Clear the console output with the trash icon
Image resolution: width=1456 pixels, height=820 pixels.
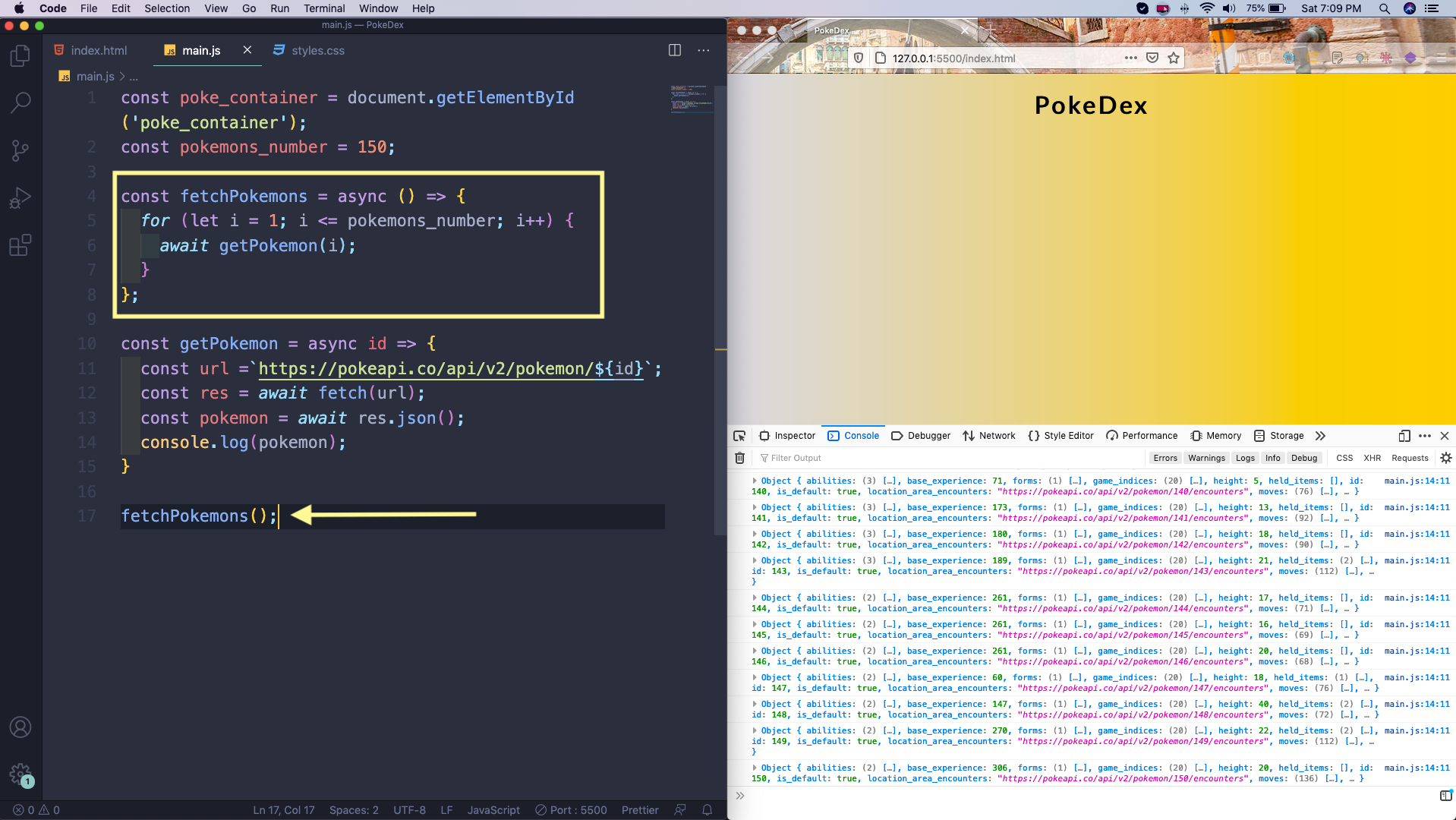pos(739,458)
